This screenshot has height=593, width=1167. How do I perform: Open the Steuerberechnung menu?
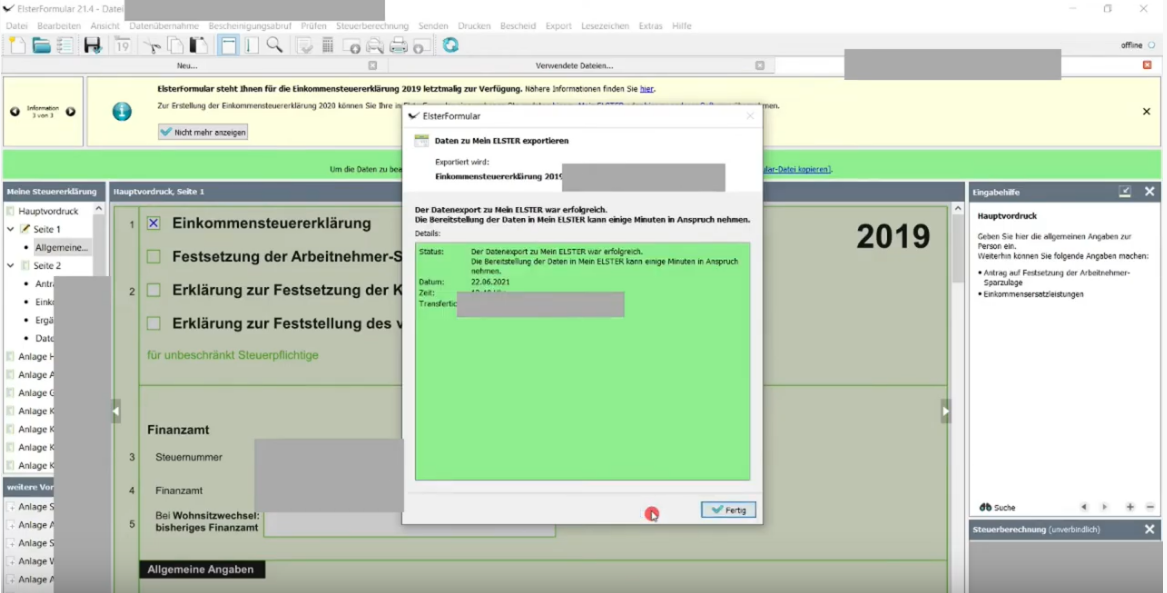point(372,26)
